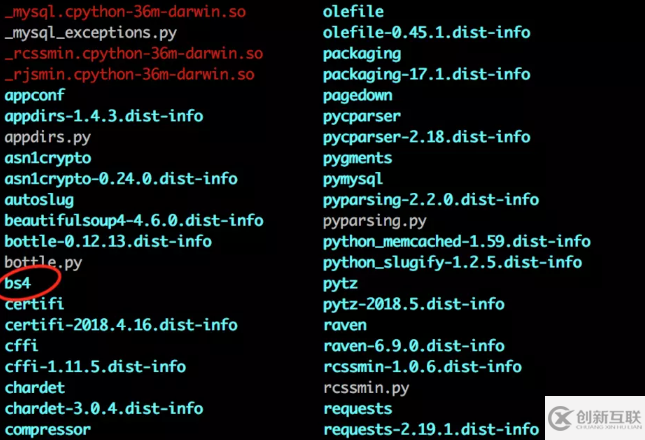Image resolution: width=645 pixels, height=440 pixels.
Task: Click the rcssmin.py file name
Action: (x=366, y=387)
